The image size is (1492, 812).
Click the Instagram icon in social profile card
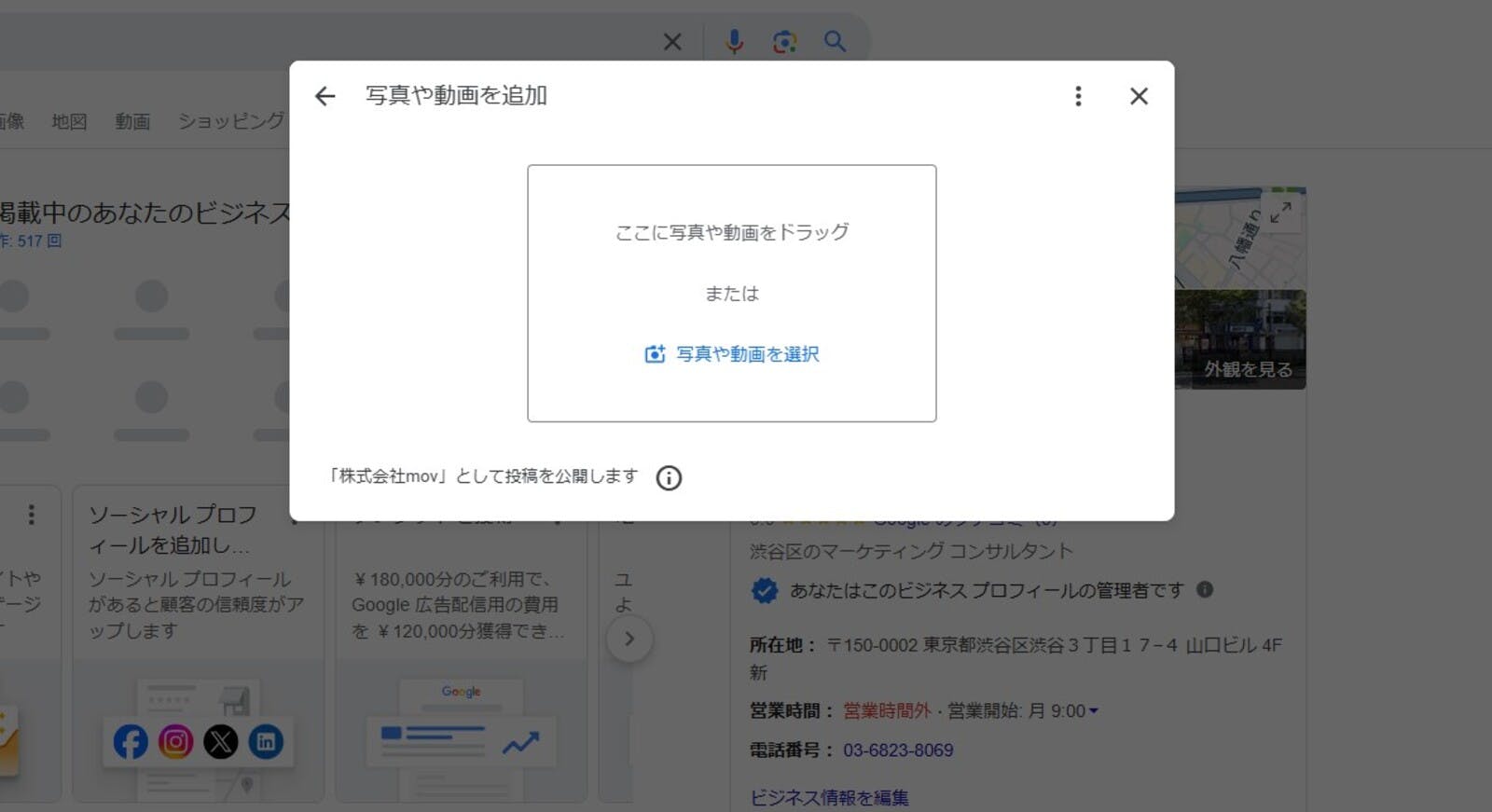click(x=175, y=742)
